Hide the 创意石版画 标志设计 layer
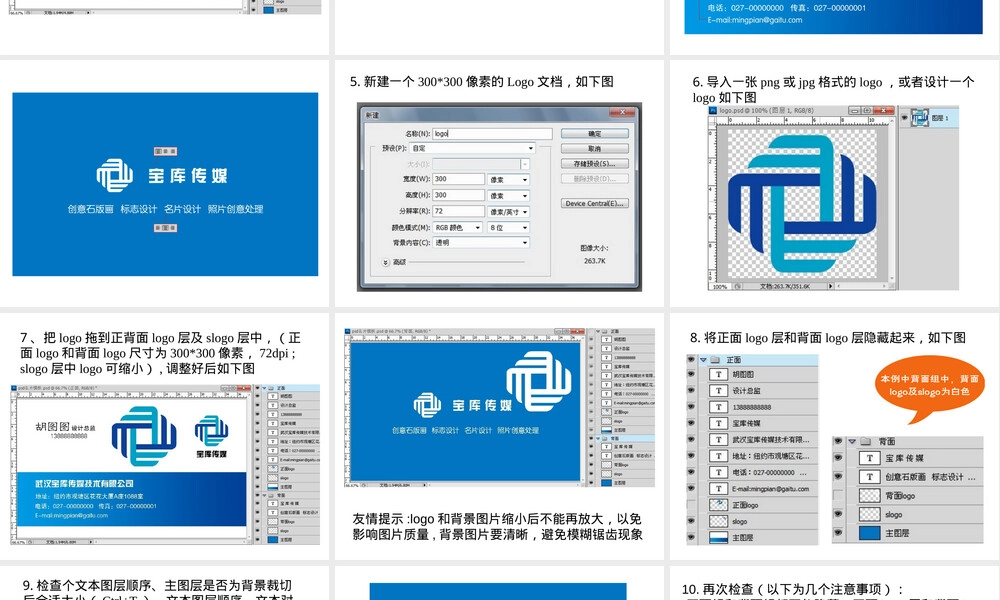The height and width of the screenshot is (600, 1000). tap(838, 476)
